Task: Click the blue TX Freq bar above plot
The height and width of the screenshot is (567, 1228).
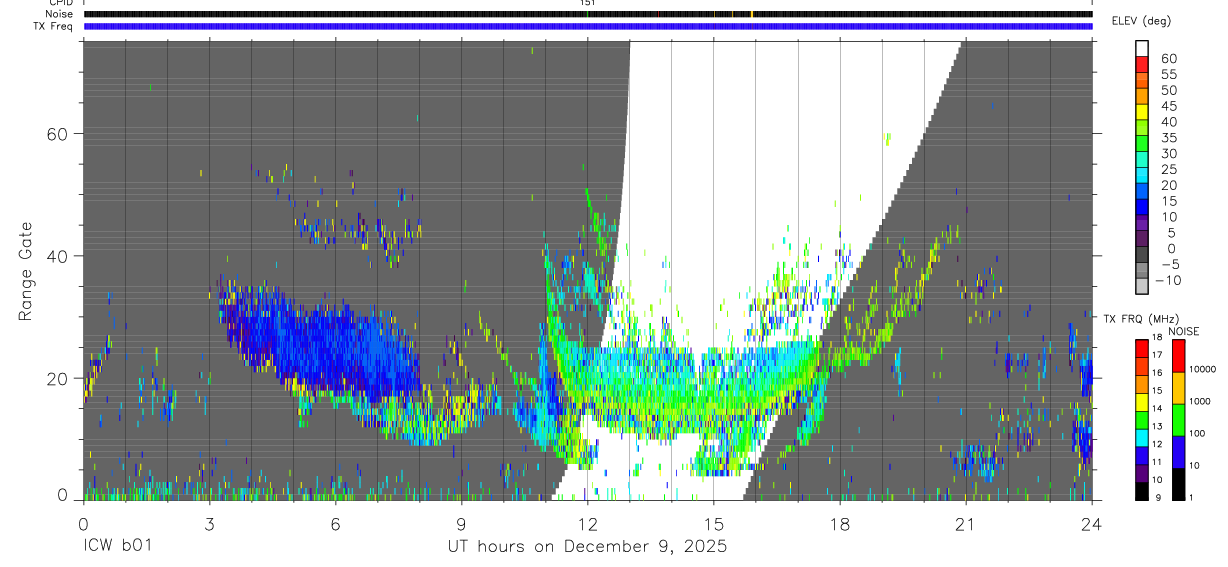Action: 588,26
